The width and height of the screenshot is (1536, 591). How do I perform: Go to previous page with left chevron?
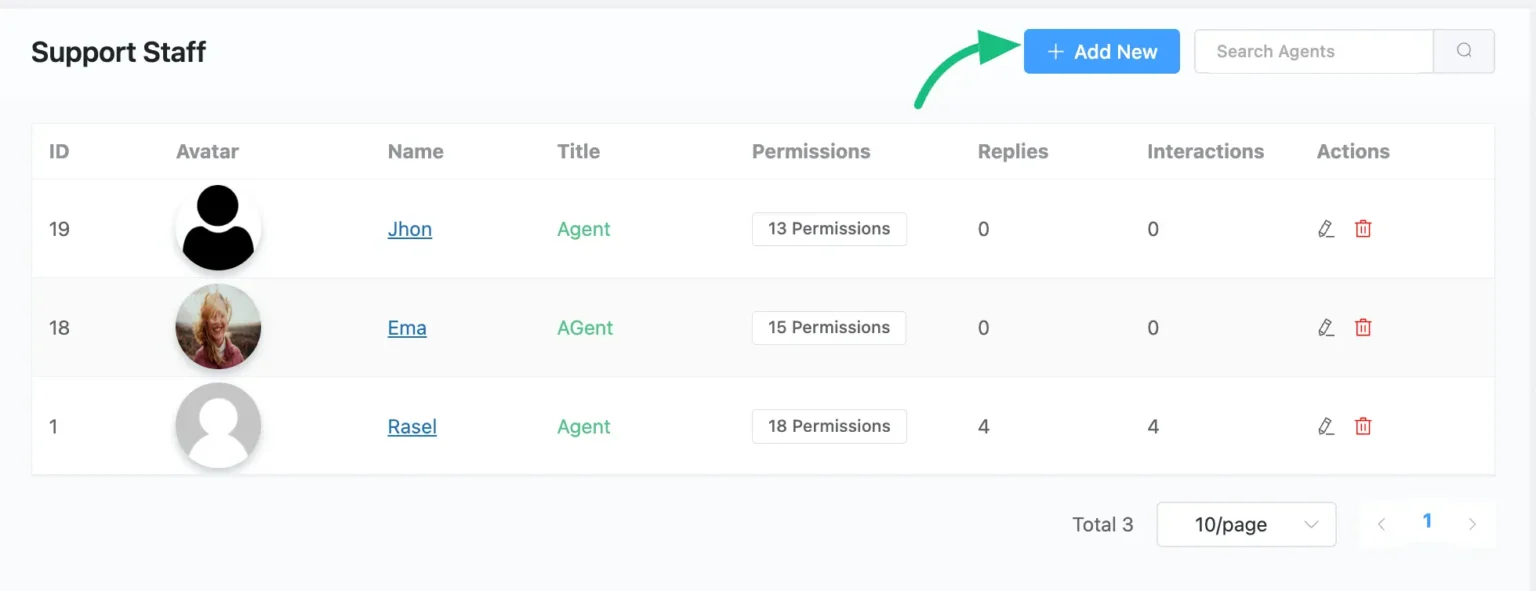point(1381,524)
